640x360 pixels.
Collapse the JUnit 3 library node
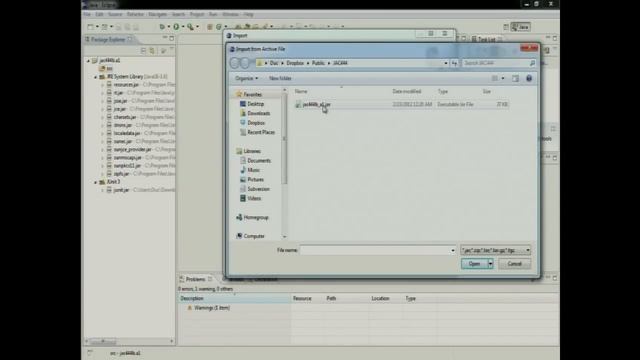coord(96,182)
